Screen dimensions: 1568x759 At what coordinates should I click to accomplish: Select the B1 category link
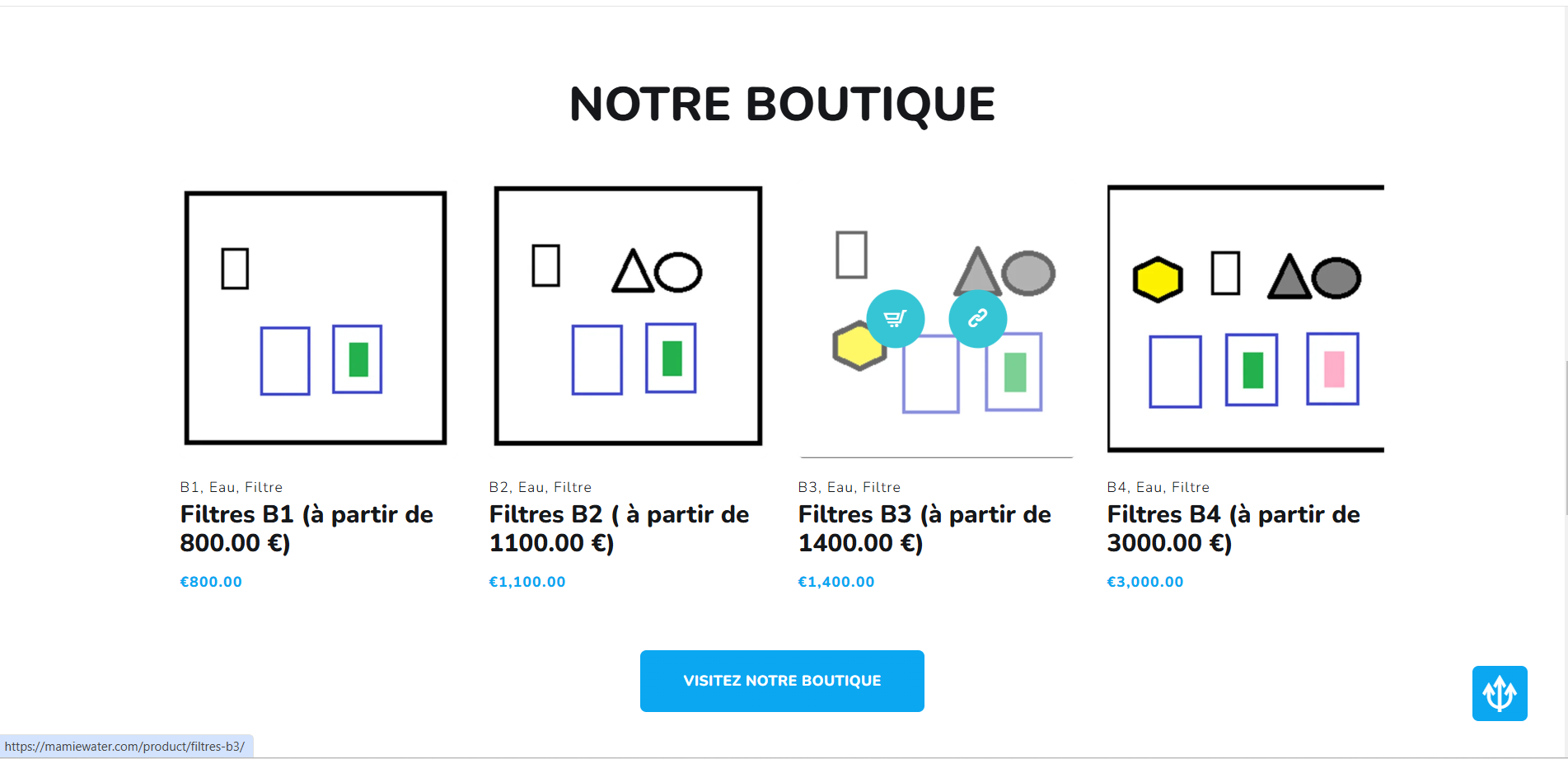point(190,487)
